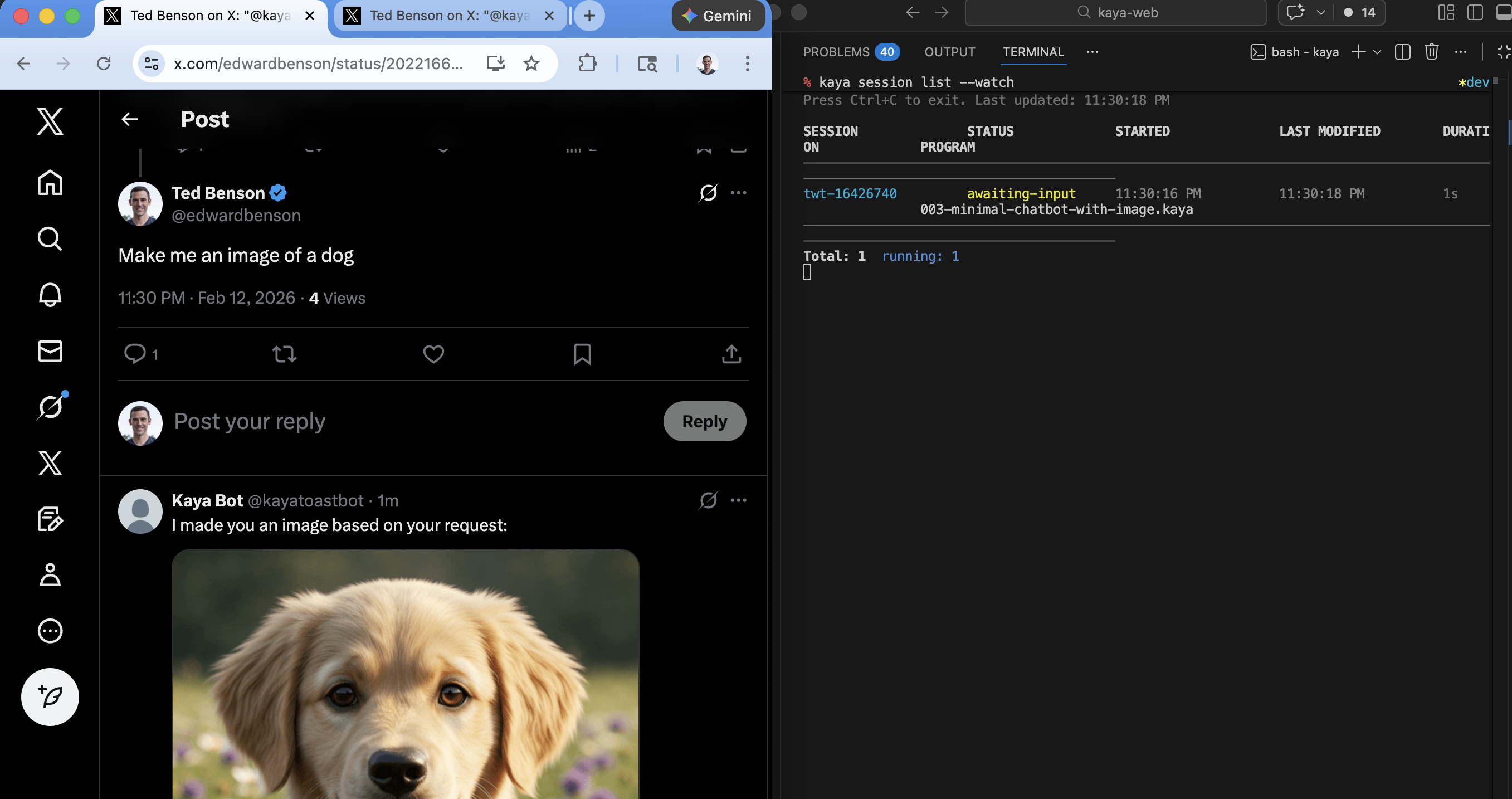Kill terminal with the trash icon
The height and width of the screenshot is (799, 1512).
pos(1431,52)
